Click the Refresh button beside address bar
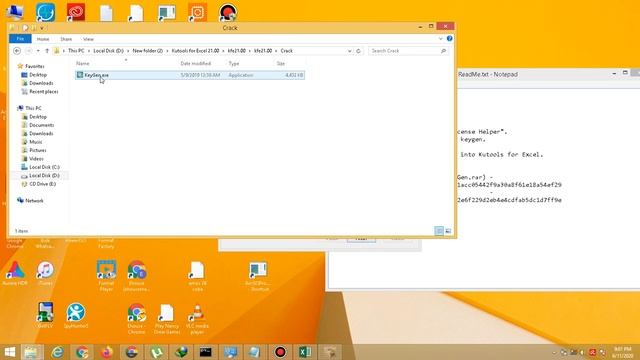 click(x=358, y=51)
